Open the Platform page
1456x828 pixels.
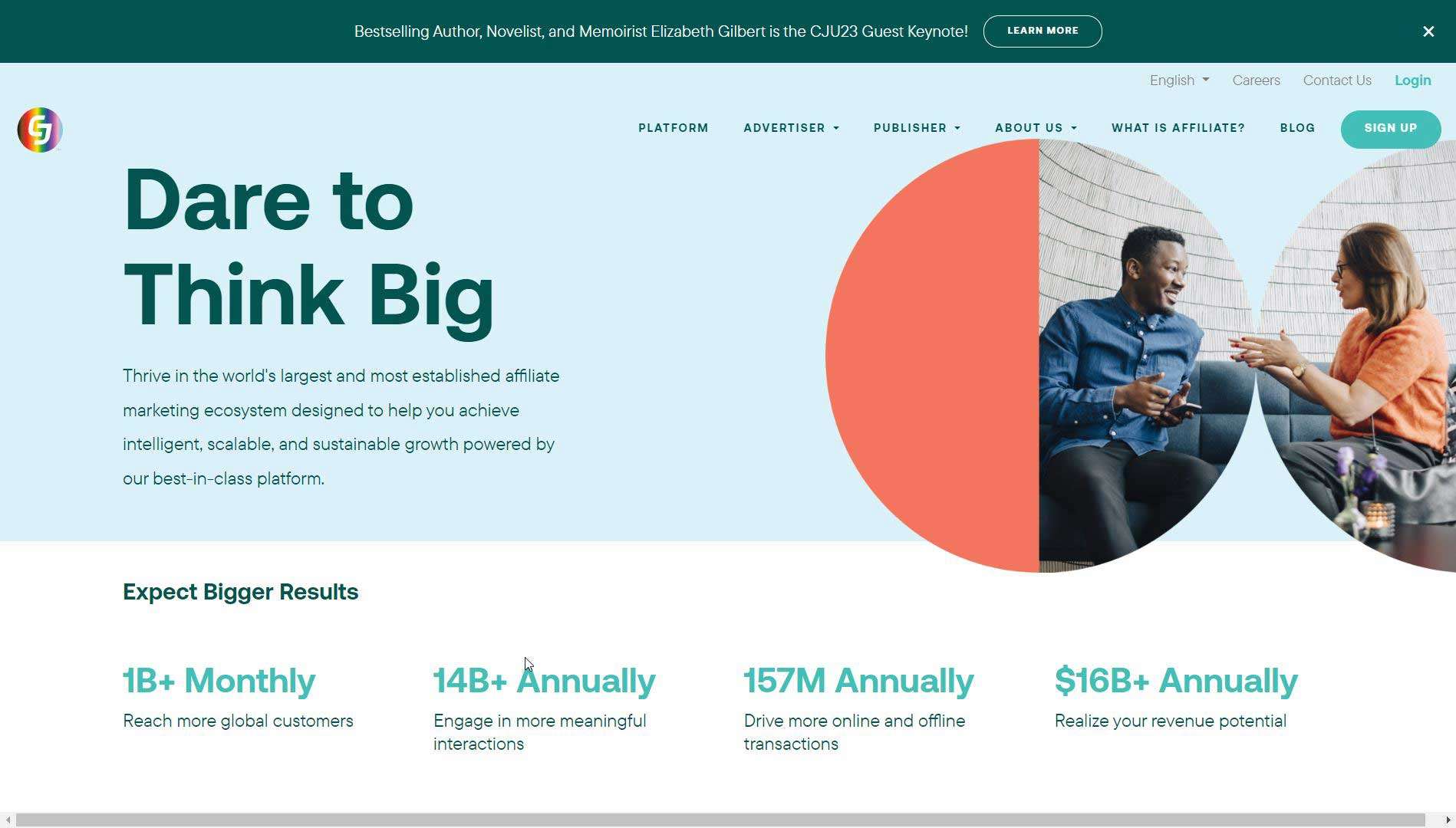click(x=674, y=128)
